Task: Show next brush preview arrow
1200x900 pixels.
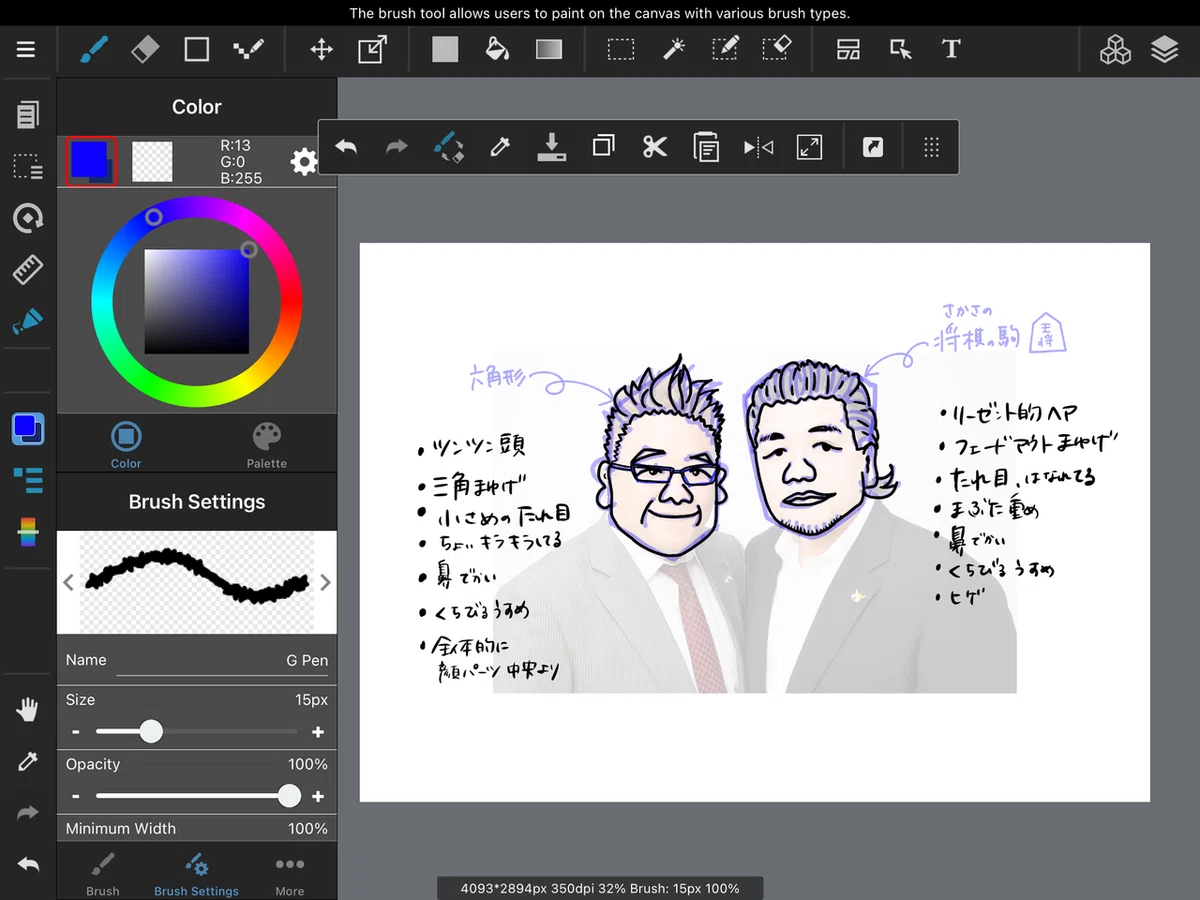Action: [x=325, y=583]
